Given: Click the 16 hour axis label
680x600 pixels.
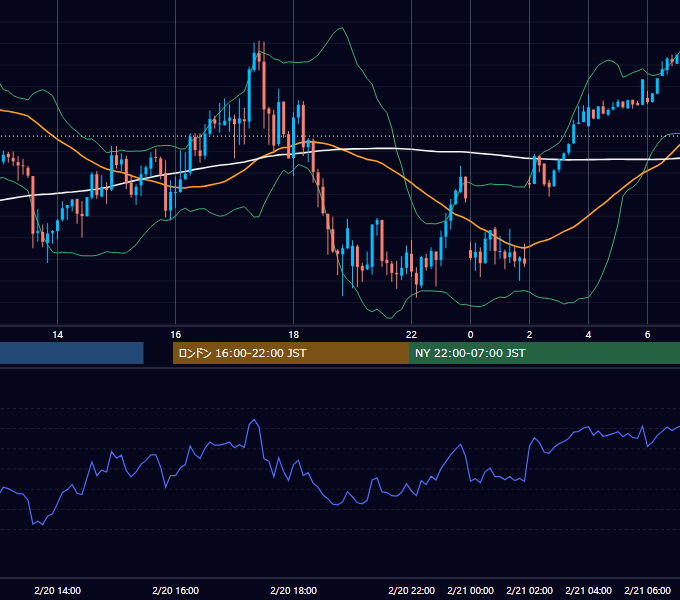Looking at the screenshot, I should click(x=176, y=335).
